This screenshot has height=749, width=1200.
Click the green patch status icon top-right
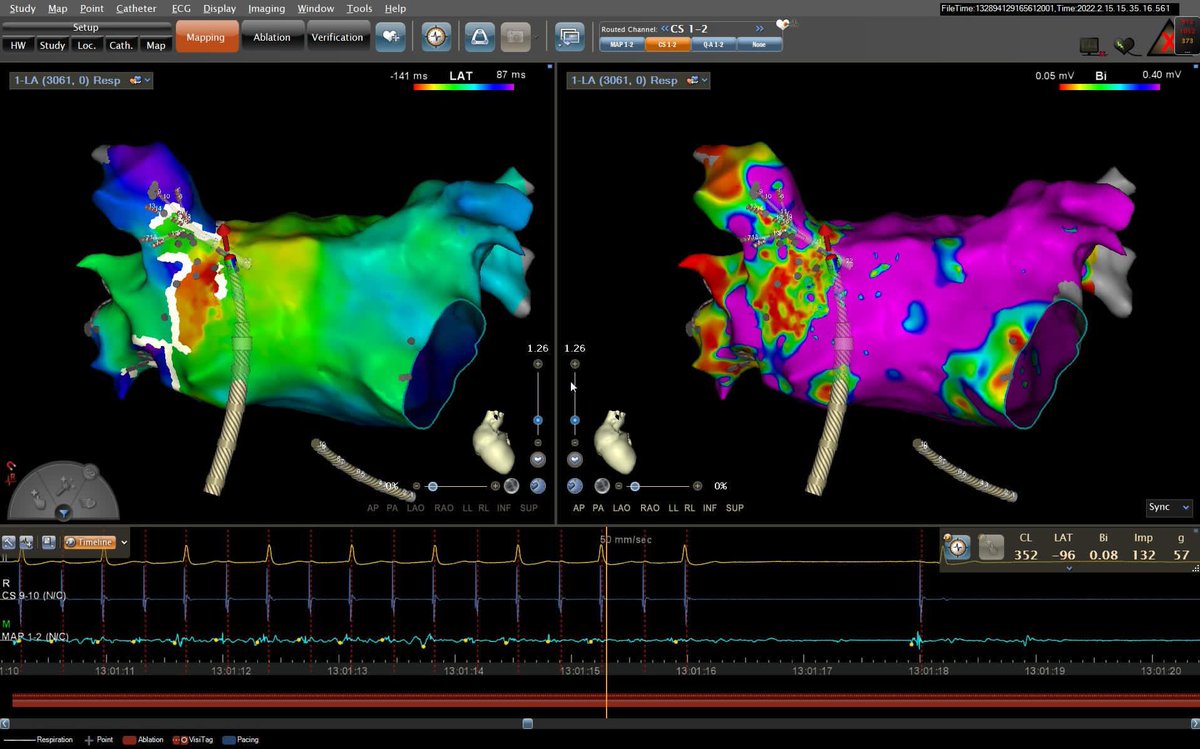point(1127,45)
